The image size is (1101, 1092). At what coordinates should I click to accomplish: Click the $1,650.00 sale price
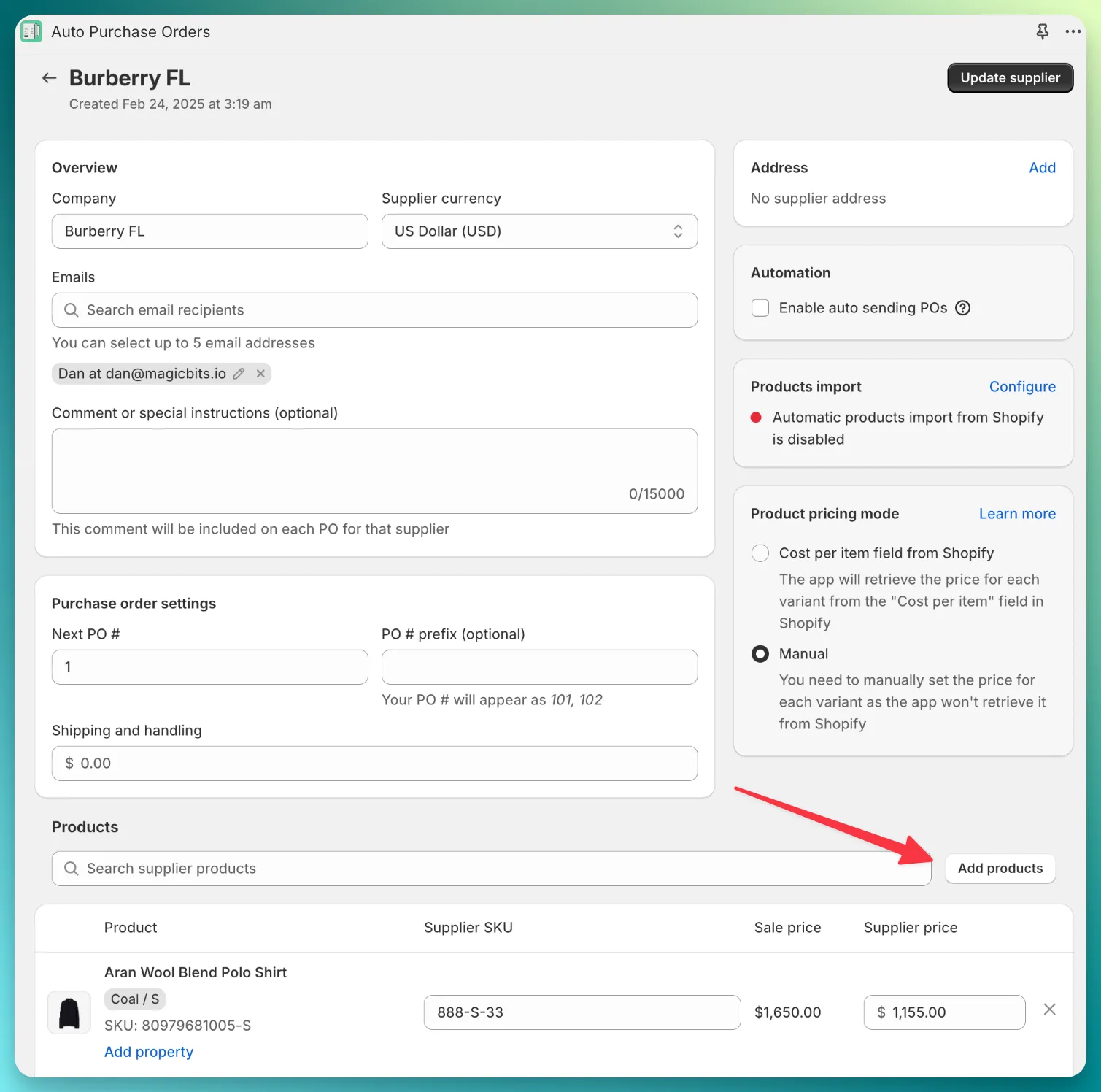click(x=787, y=1012)
